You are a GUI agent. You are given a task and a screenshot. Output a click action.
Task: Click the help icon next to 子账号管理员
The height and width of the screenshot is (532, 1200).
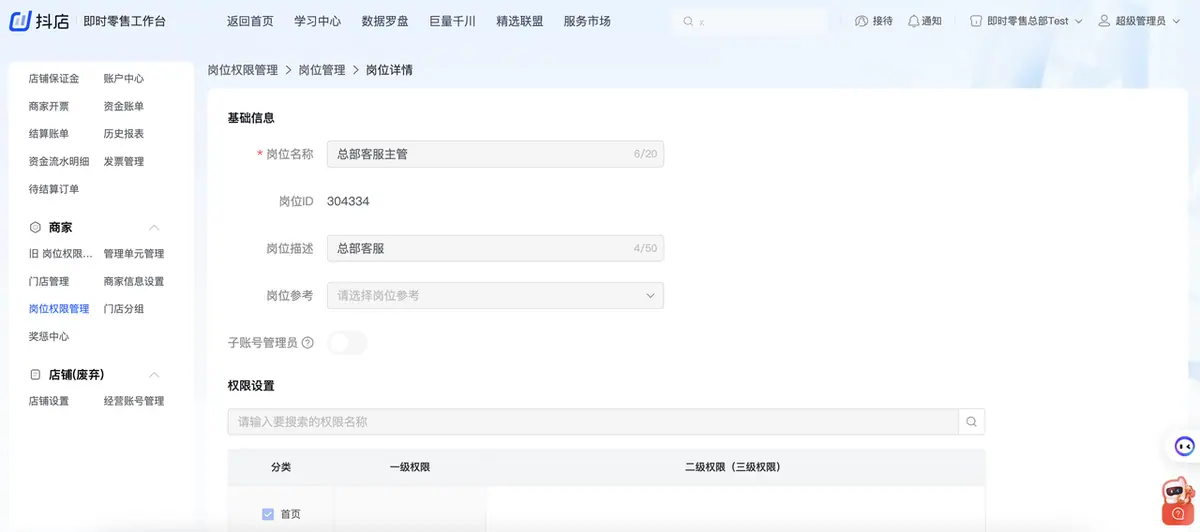[307, 343]
